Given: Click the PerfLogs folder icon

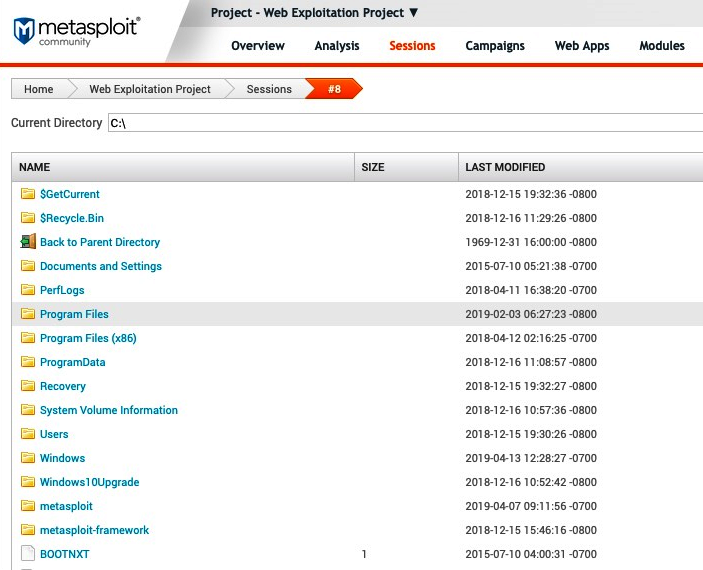Looking at the screenshot, I should coord(28,290).
